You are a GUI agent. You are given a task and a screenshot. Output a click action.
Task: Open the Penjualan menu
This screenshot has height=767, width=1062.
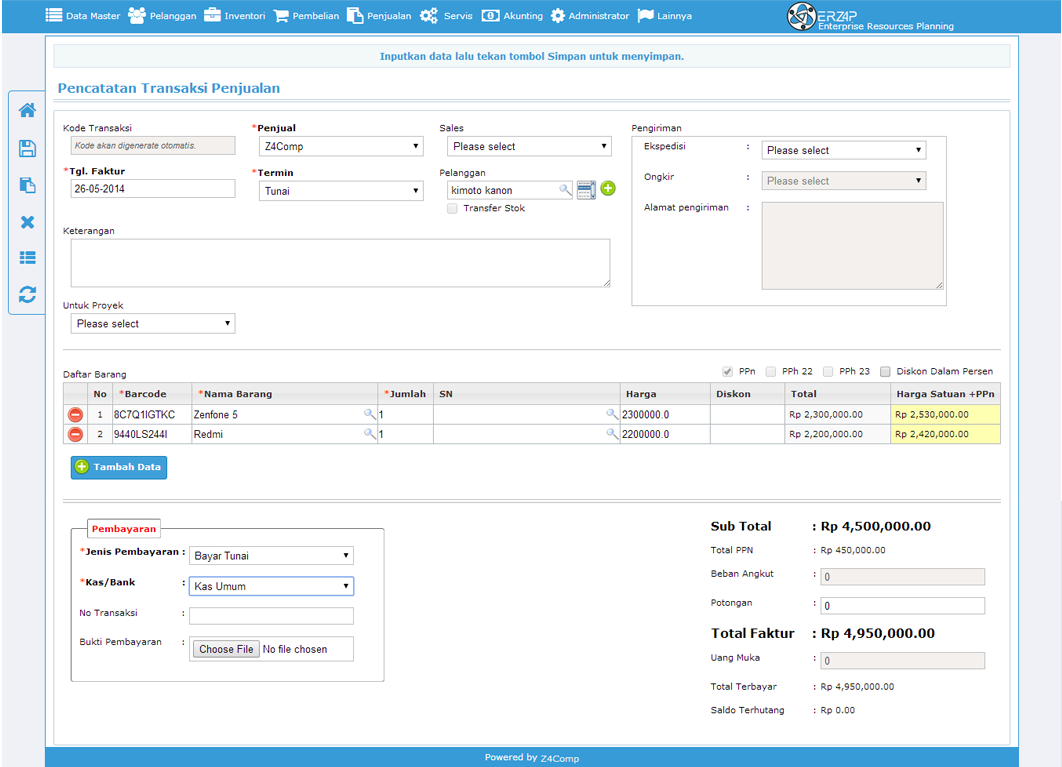379,16
